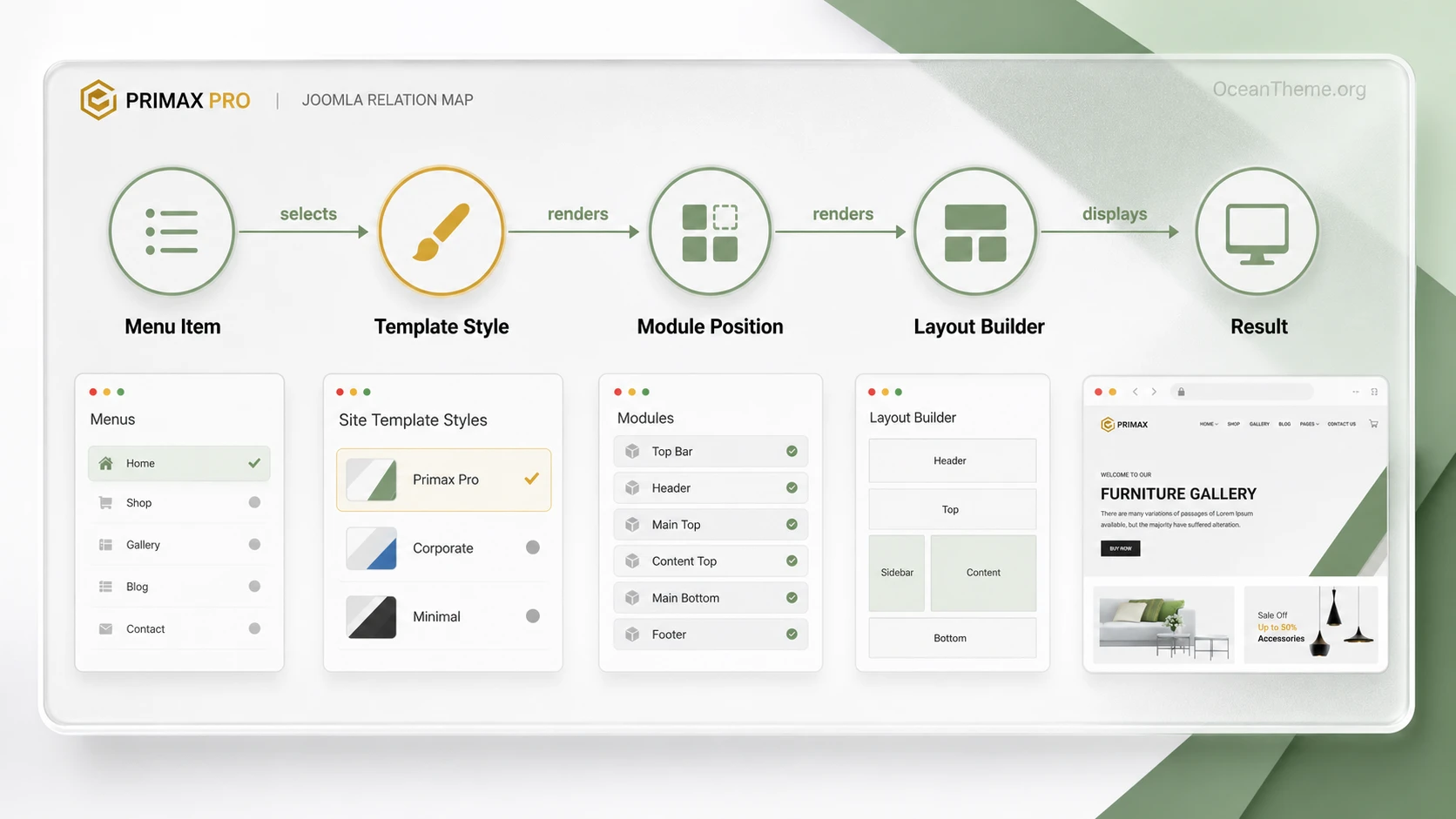
Task: Open the Sale Off Accessories lamp card
Action: [x=1311, y=625]
